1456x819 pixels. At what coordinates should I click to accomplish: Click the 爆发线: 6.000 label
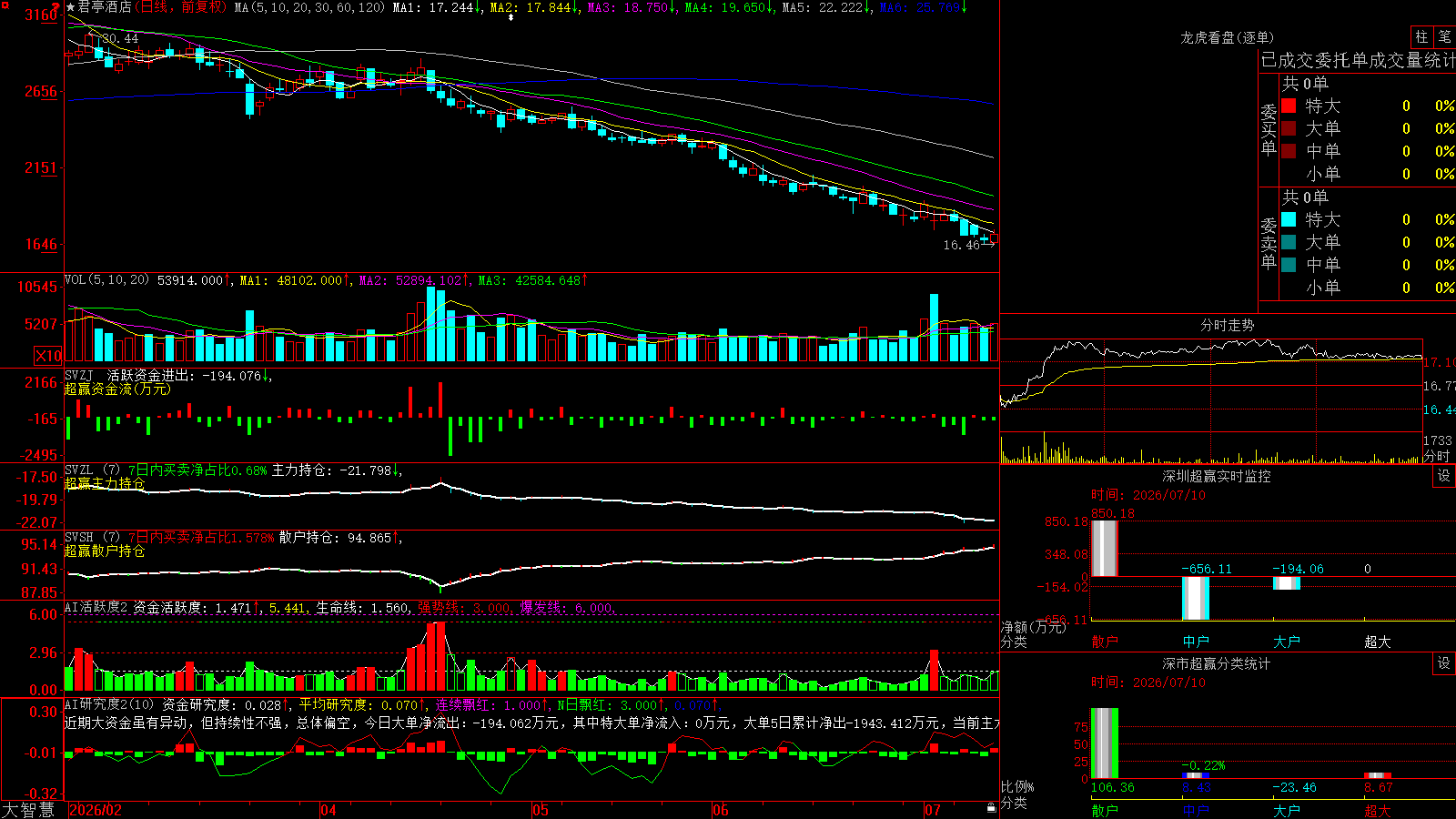pos(567,608)
